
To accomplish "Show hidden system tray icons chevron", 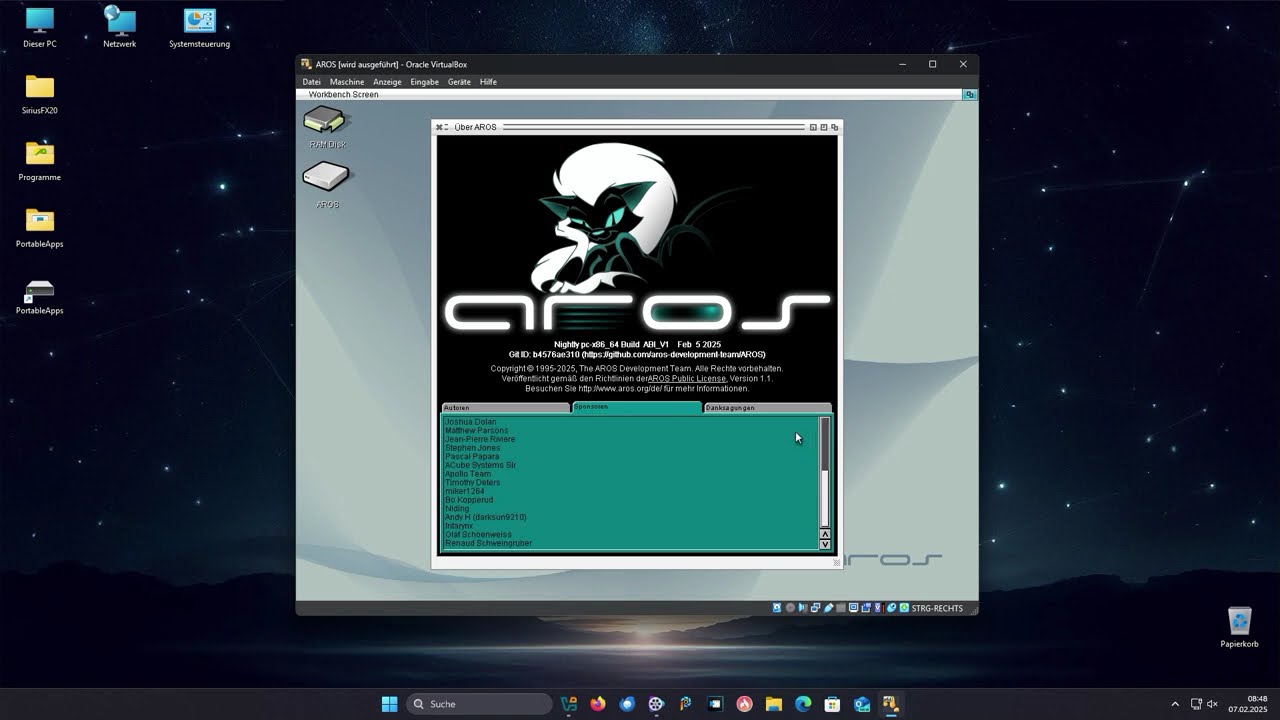I will (1175, 704).
